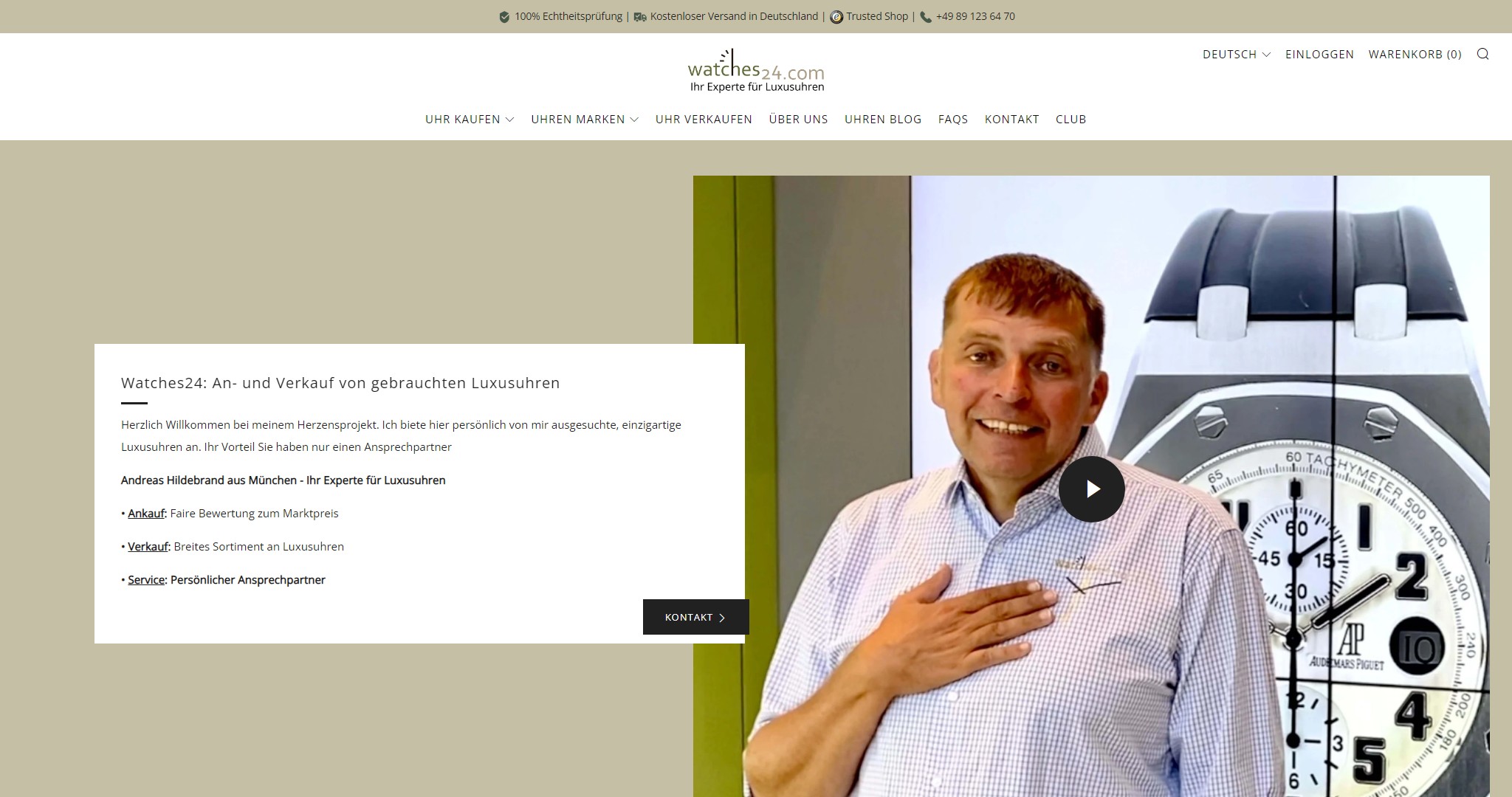This screenshot has height=797, width=1512.
Task: Expand the Uhr Kaufen menu
Action: pos(470,119)
